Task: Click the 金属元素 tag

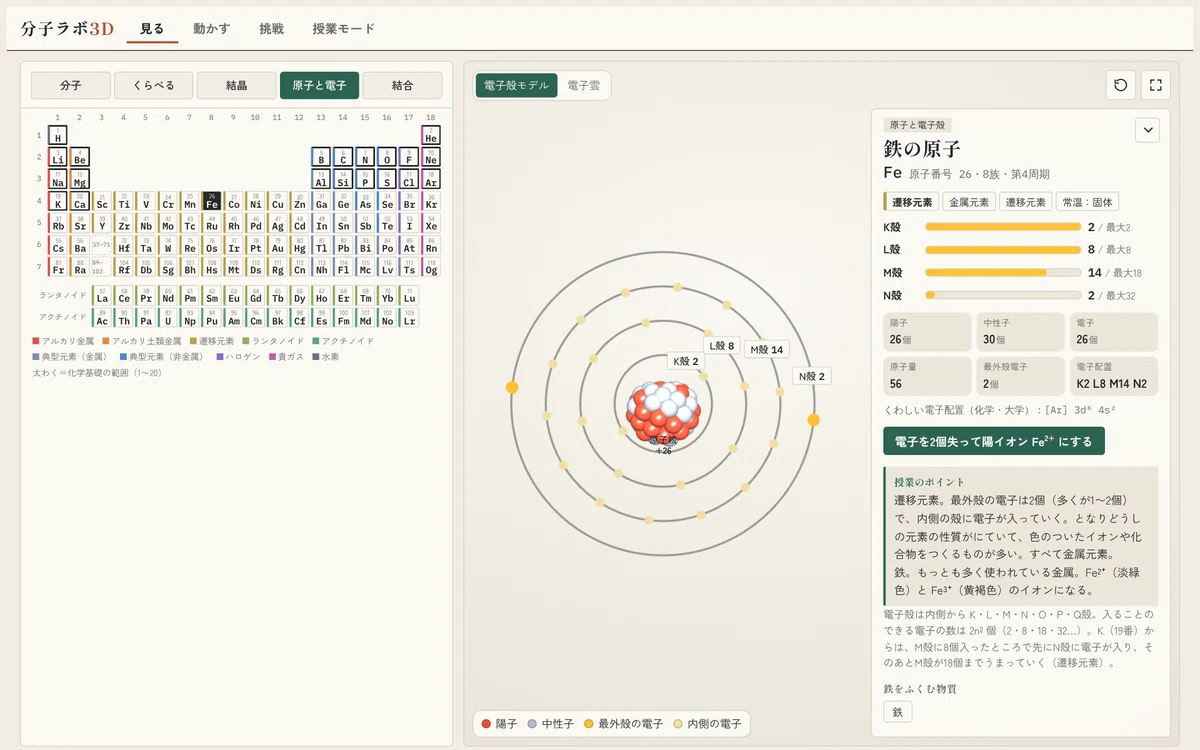Action: [x=970, y=202]
